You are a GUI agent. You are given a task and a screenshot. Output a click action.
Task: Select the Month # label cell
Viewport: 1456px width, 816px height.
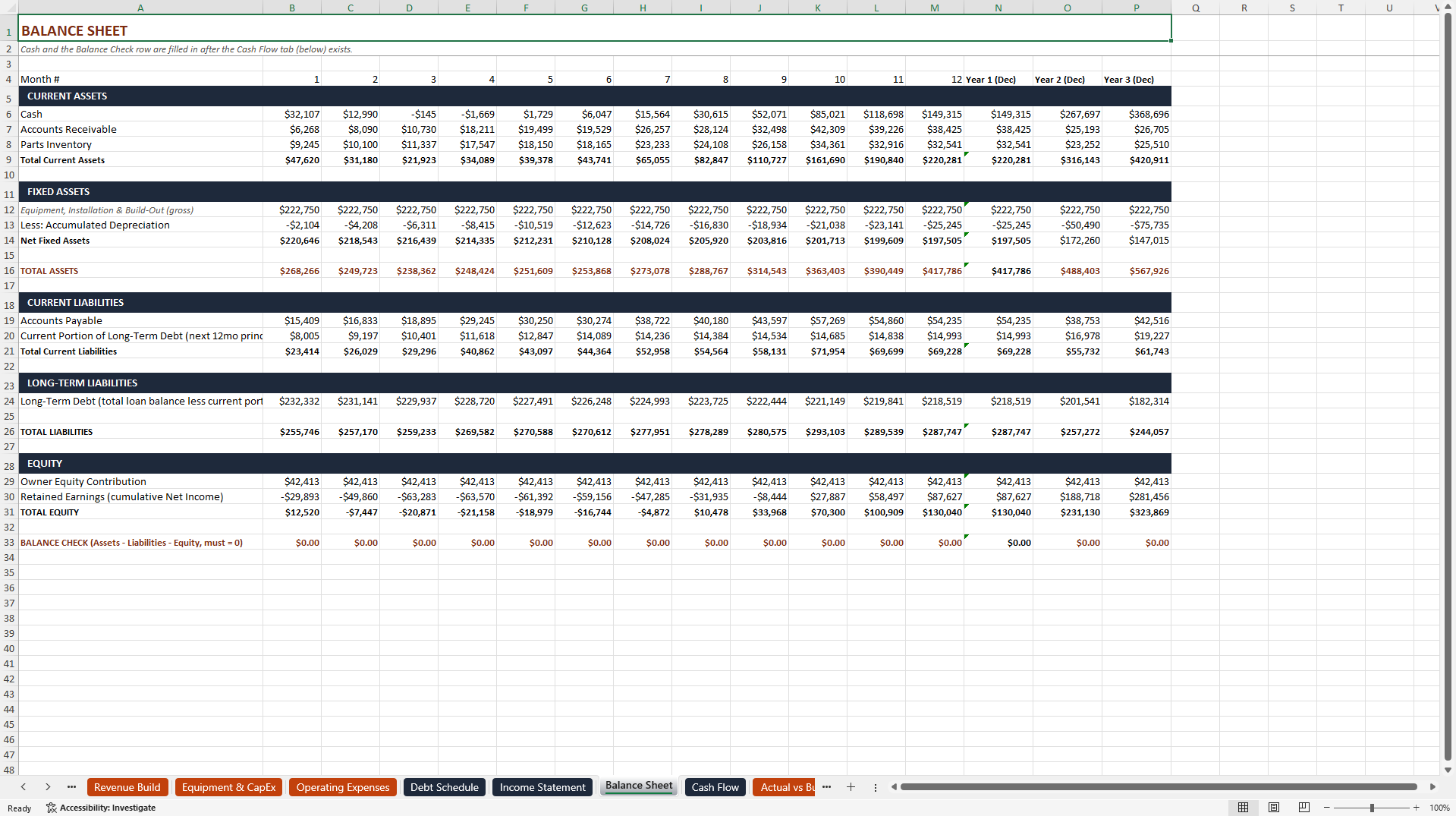[x=140, y=79]
